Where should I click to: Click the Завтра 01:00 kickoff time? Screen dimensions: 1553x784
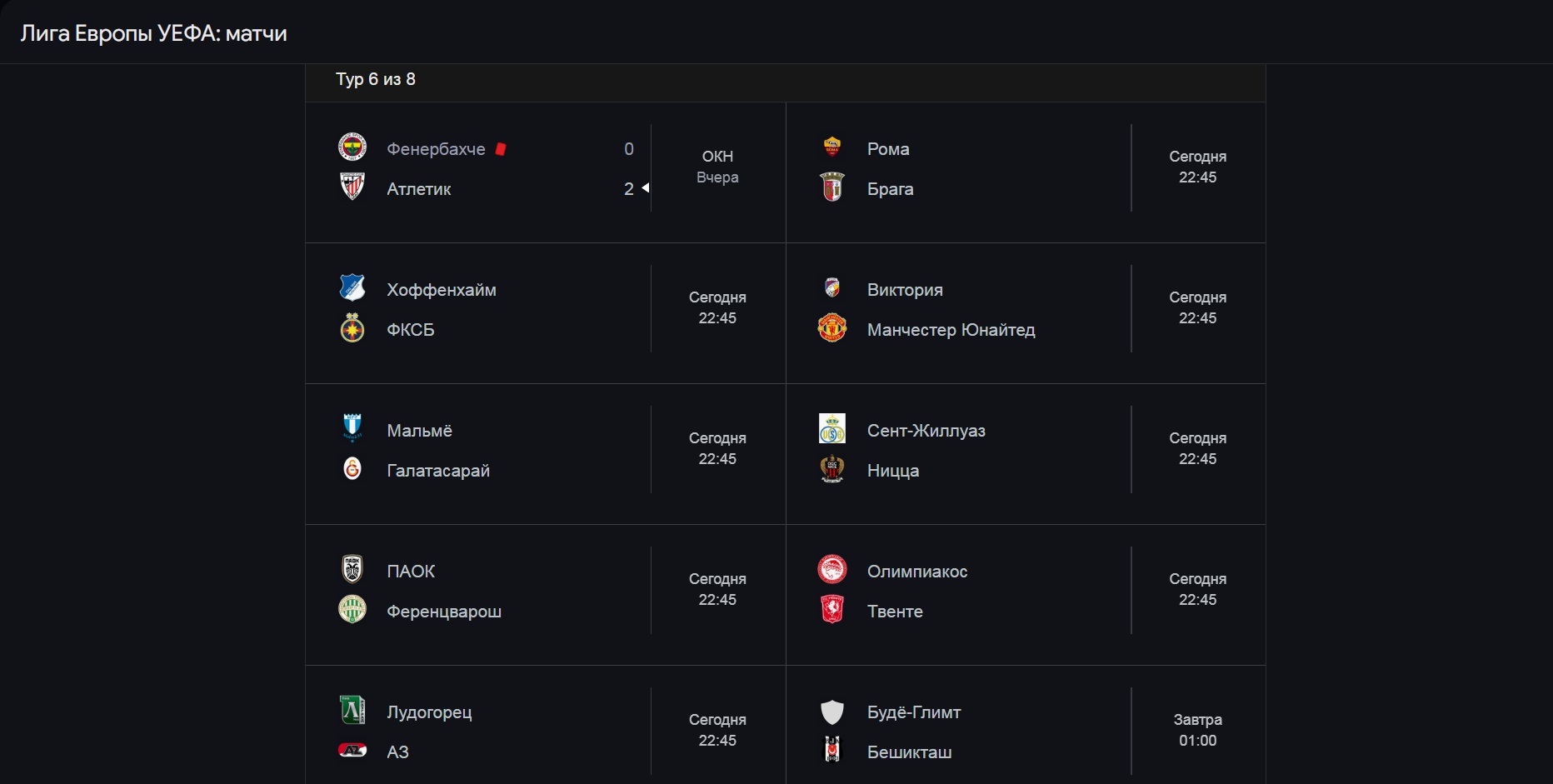(x=1197, y=730)
